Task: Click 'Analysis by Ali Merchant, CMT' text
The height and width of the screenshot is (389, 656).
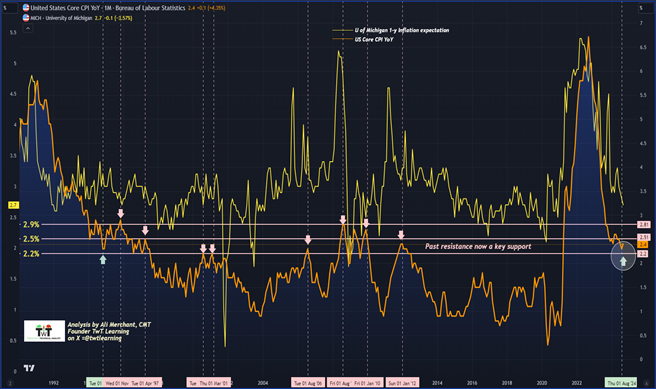Action: [109, 325]
